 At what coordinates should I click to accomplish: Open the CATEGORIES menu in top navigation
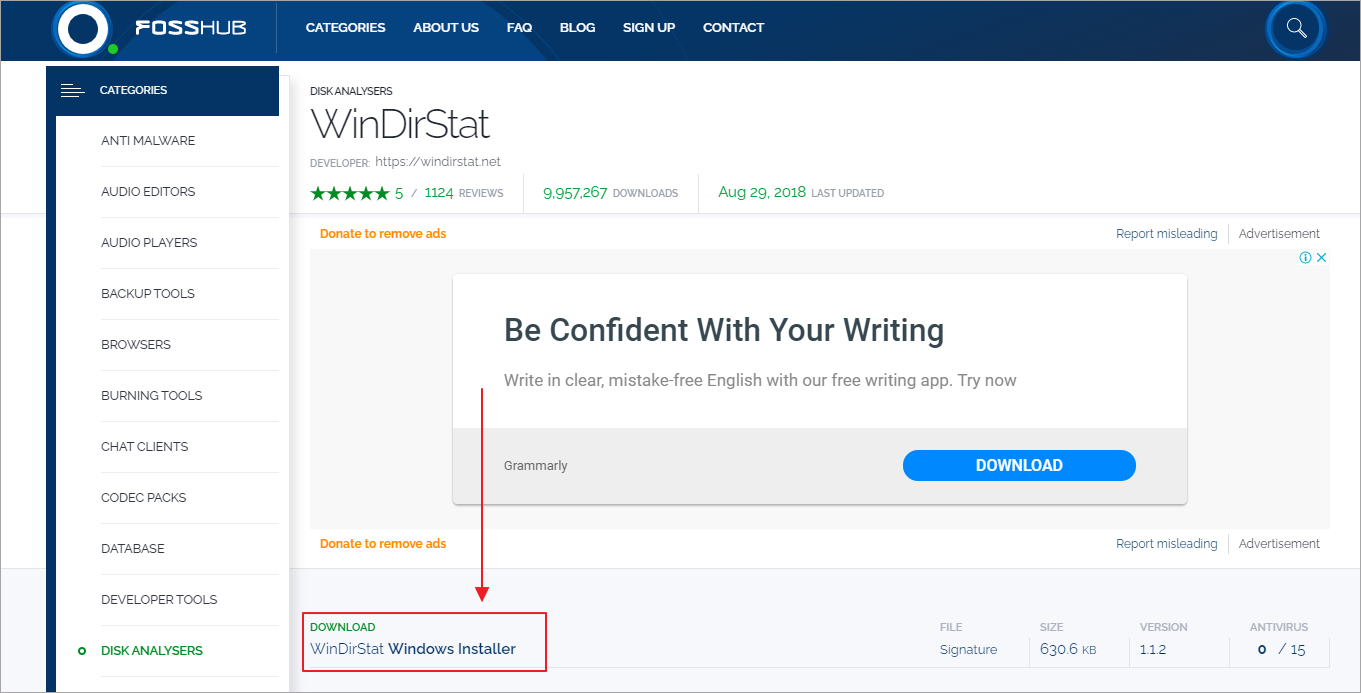point(345,28)
